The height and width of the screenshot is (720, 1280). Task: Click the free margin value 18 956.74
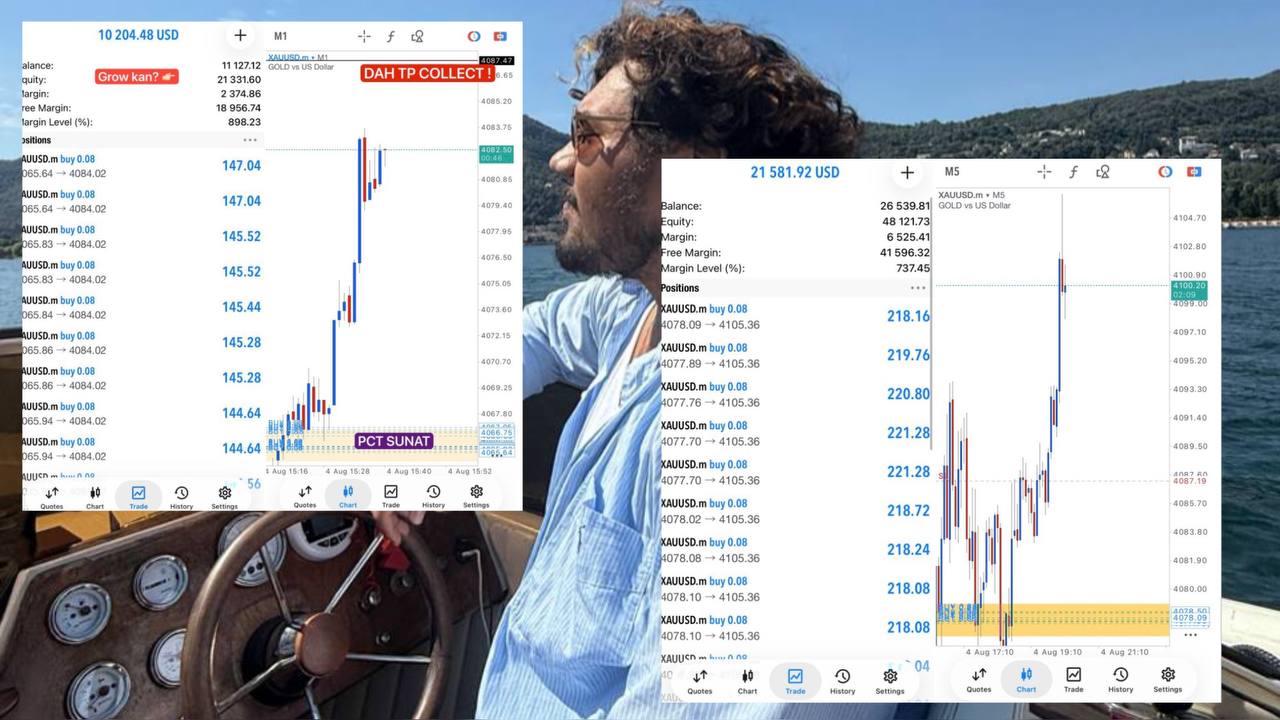[239, 108]
